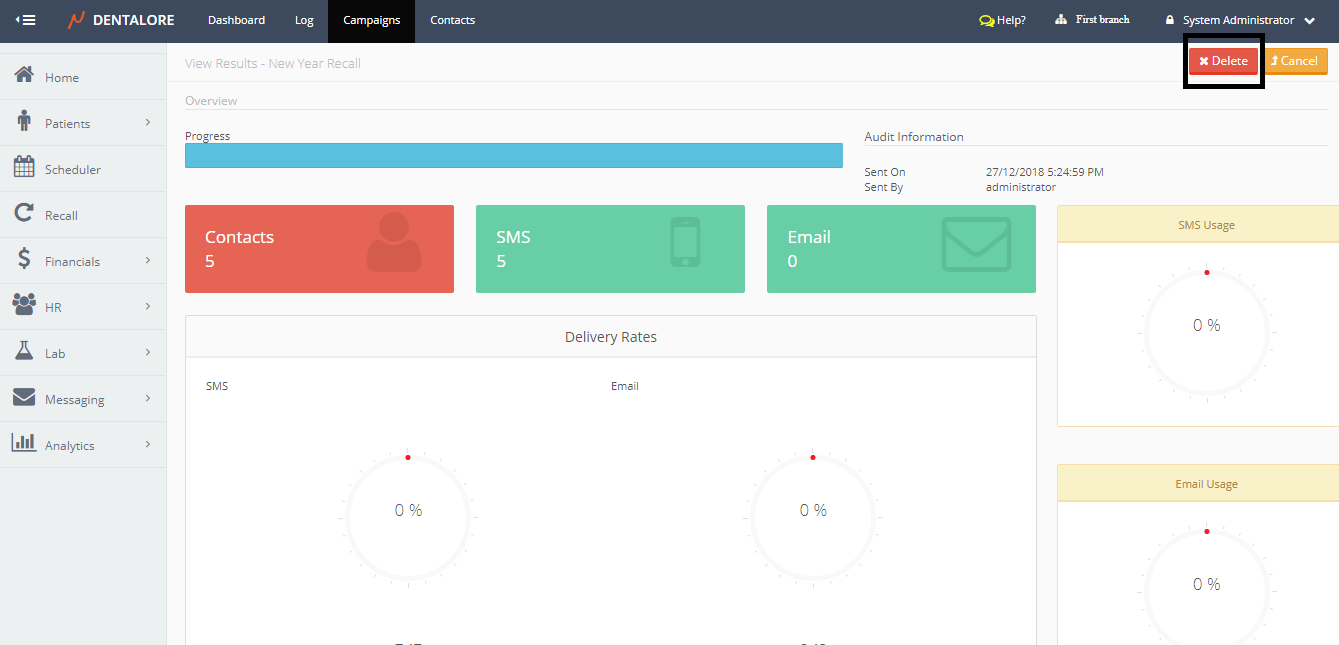Image resolution: width=1339 pixels, height=645 pixels.
Task: Open the Help link in header
Action: coord(1003,20)
